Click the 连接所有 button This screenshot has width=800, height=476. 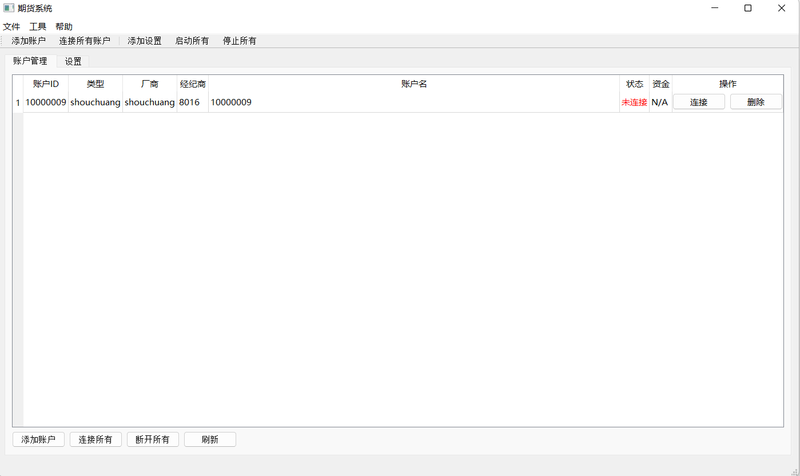click(x=95, y=439)
